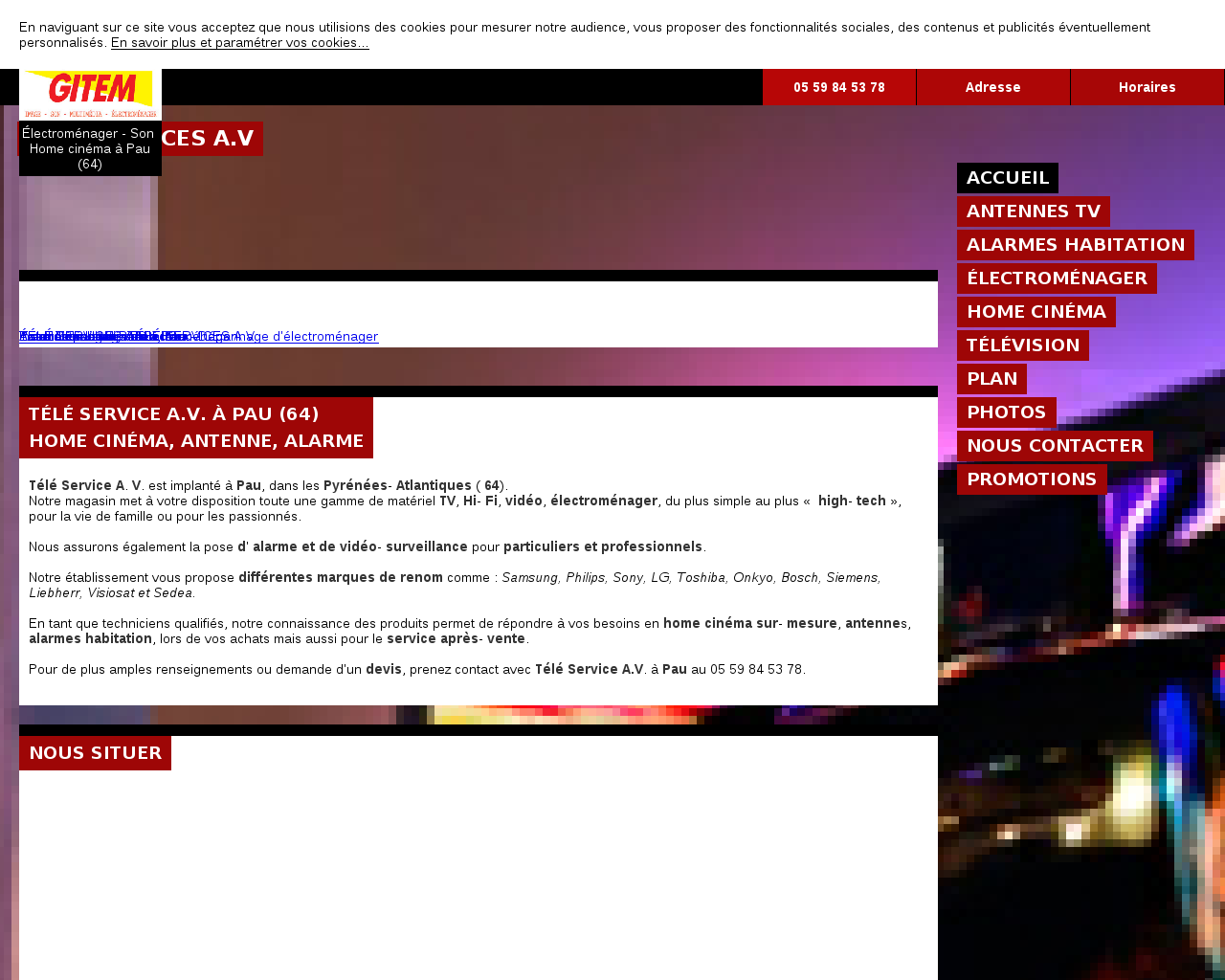Viewport: 1225px width, 980px height.
Task: Open the Alarmes Habitation menu item
Action: pos(1076,245)
